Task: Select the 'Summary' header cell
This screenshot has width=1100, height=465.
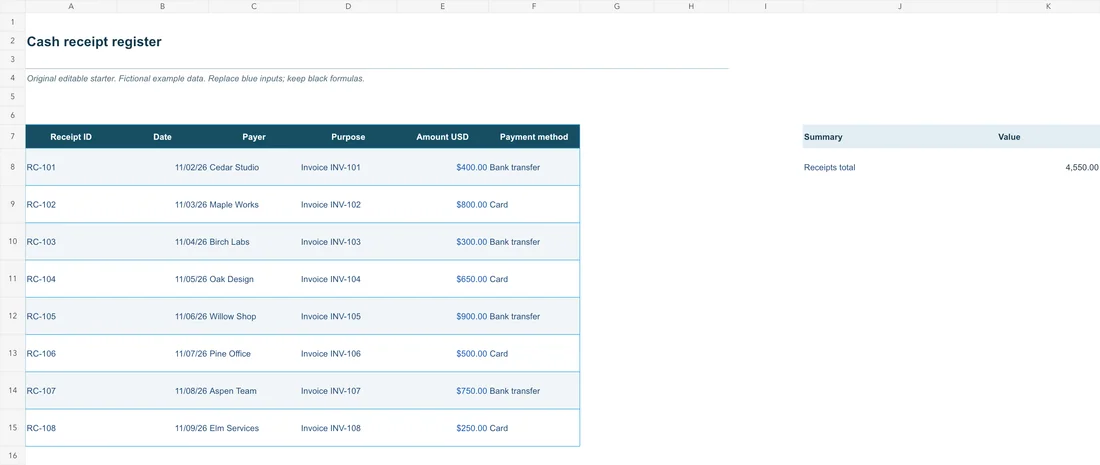Action: coord(899,137)
